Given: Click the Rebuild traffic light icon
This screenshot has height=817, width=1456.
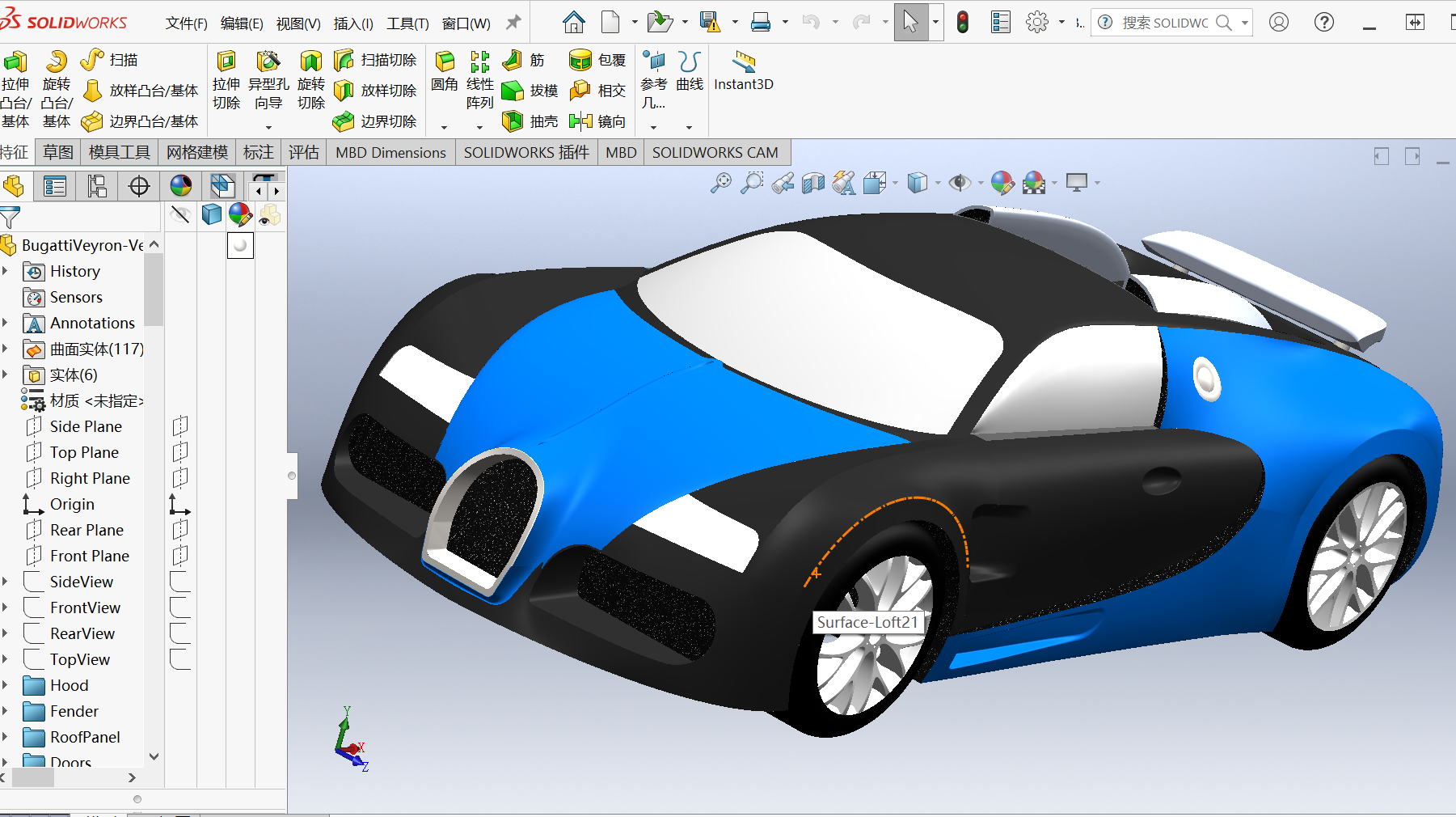Looking at the screenshot, I should point(962,23).
